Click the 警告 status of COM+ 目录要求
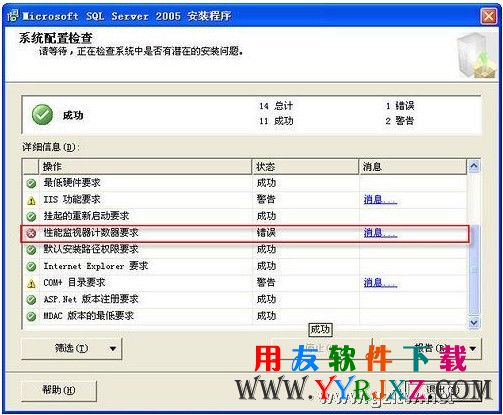 [266, 283]
